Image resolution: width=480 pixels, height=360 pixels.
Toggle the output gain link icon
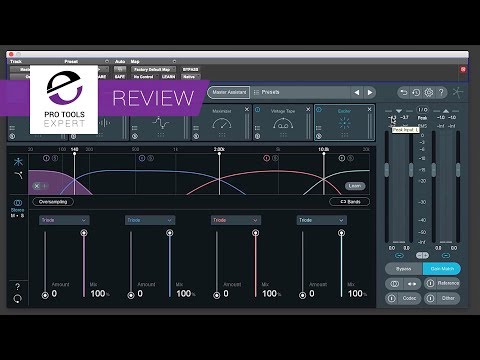[446, 256]
